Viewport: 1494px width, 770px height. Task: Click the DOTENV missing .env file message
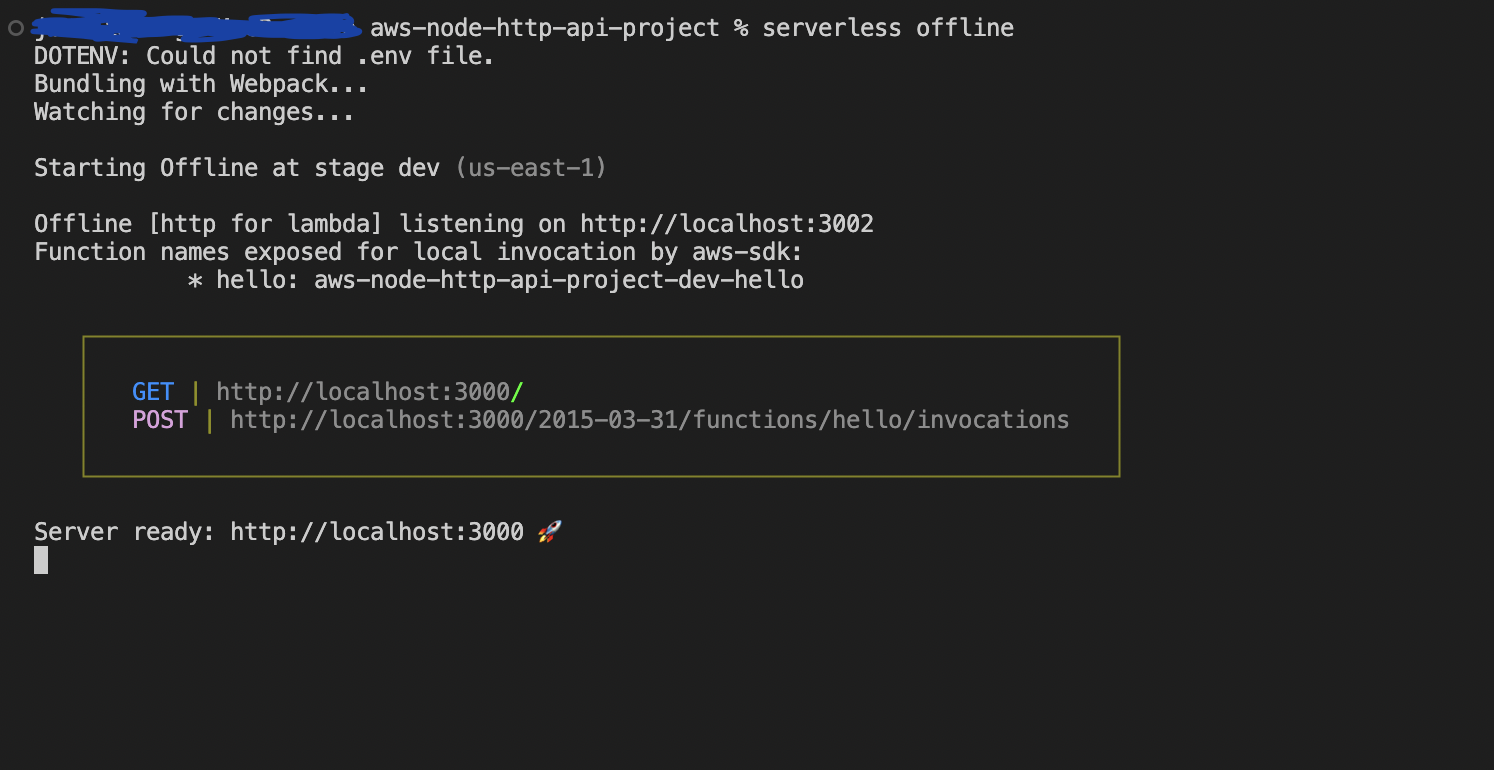[264, 56]
